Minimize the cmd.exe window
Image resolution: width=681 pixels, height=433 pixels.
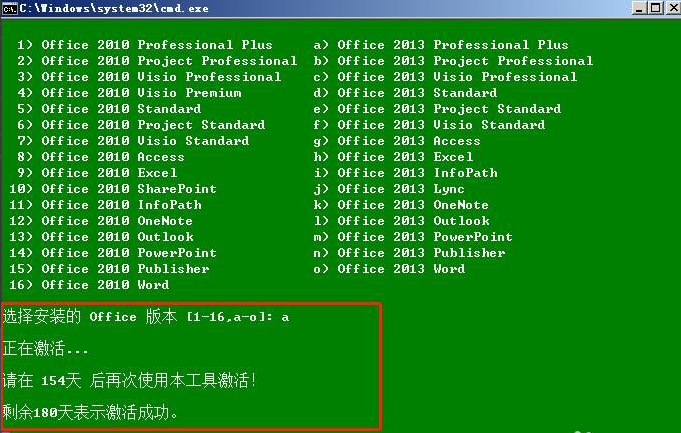[x=637, y=8]
